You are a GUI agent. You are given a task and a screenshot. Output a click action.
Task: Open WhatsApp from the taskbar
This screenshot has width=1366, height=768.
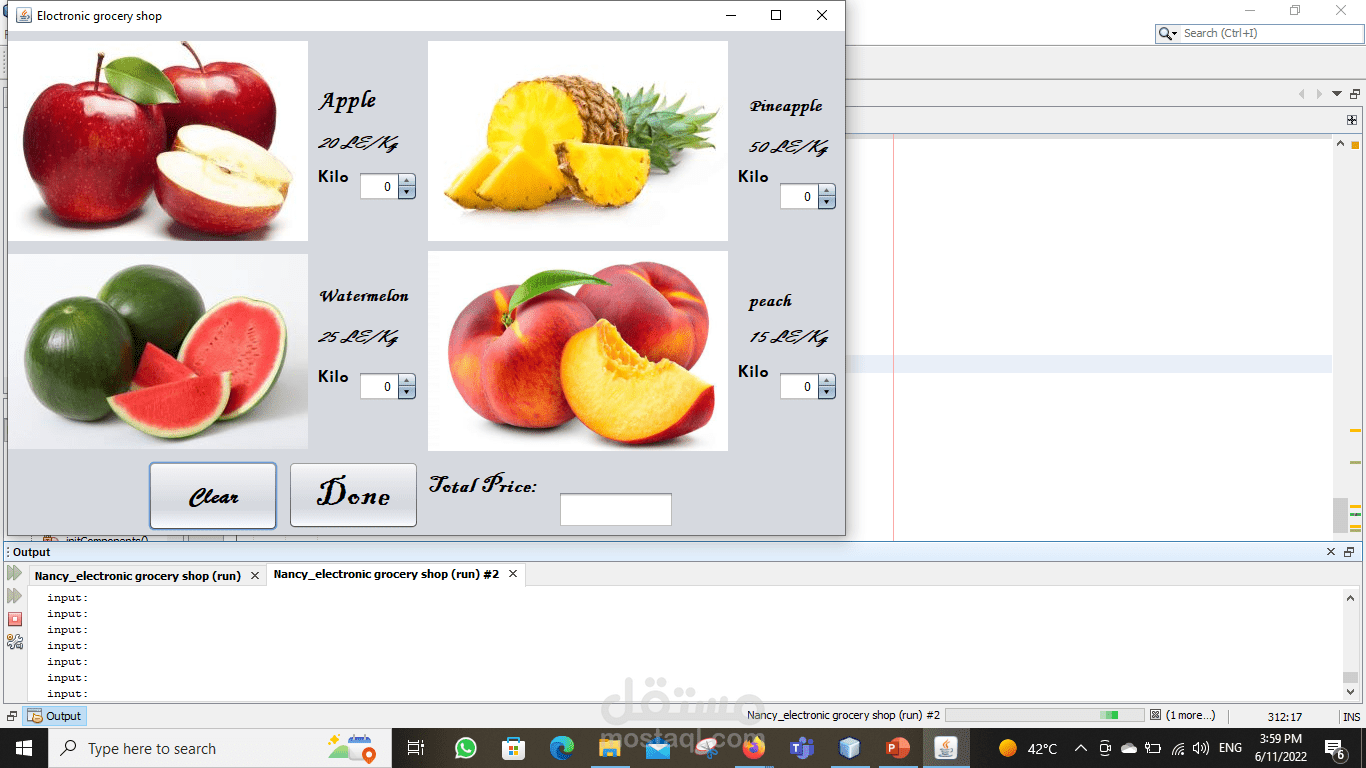tap(465, 748)
